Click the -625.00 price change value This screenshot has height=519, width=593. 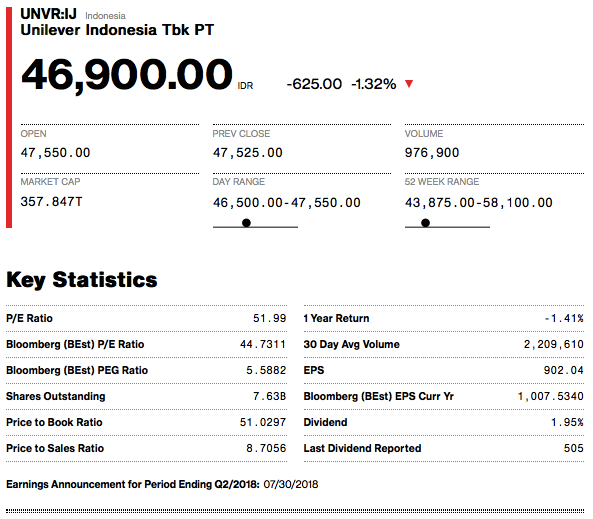[314, 84]
